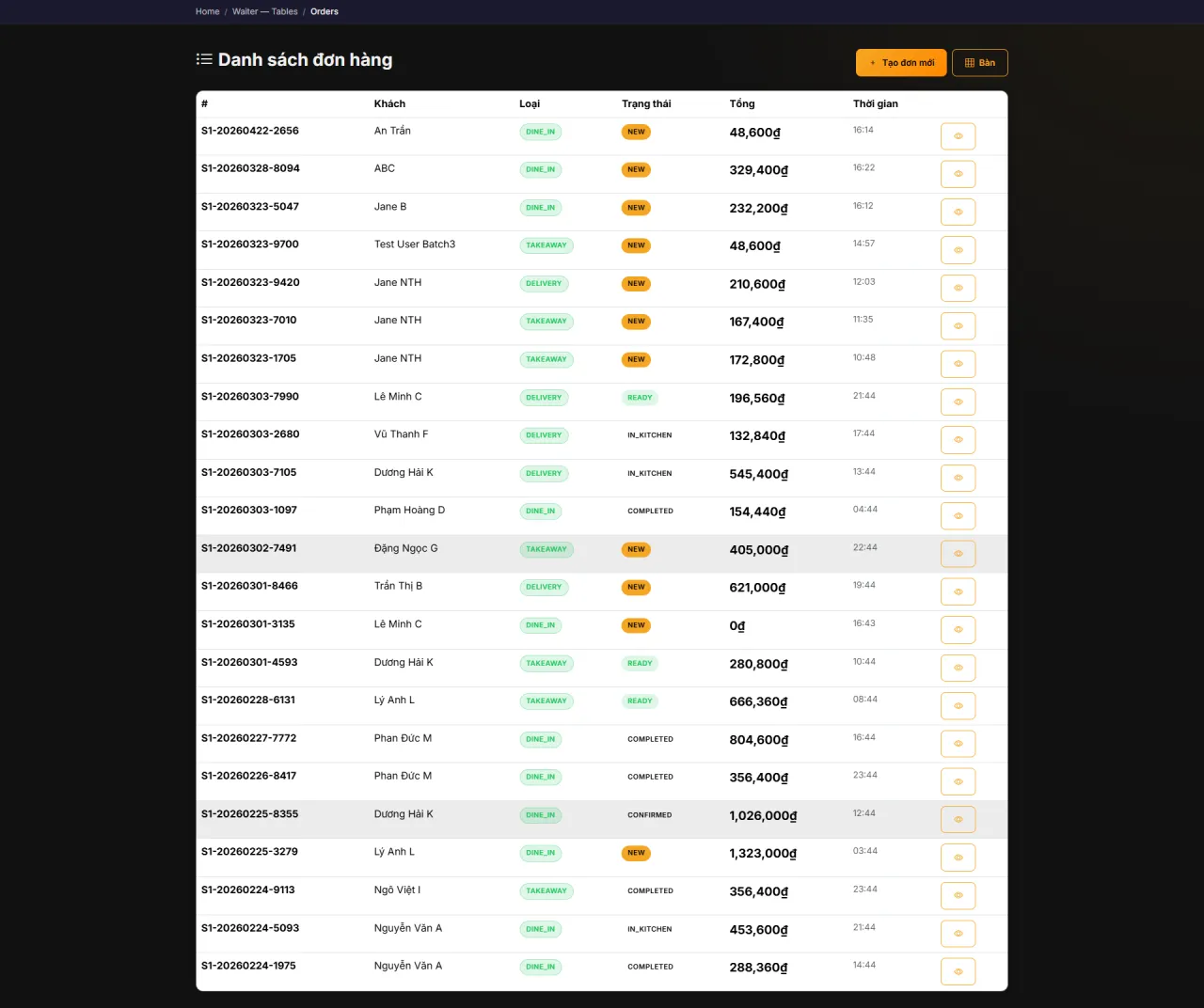This screenshot has height=1008, width=1204.
Task: Click READY status of order S1-20260301-4593
Action: coord(640,664)
